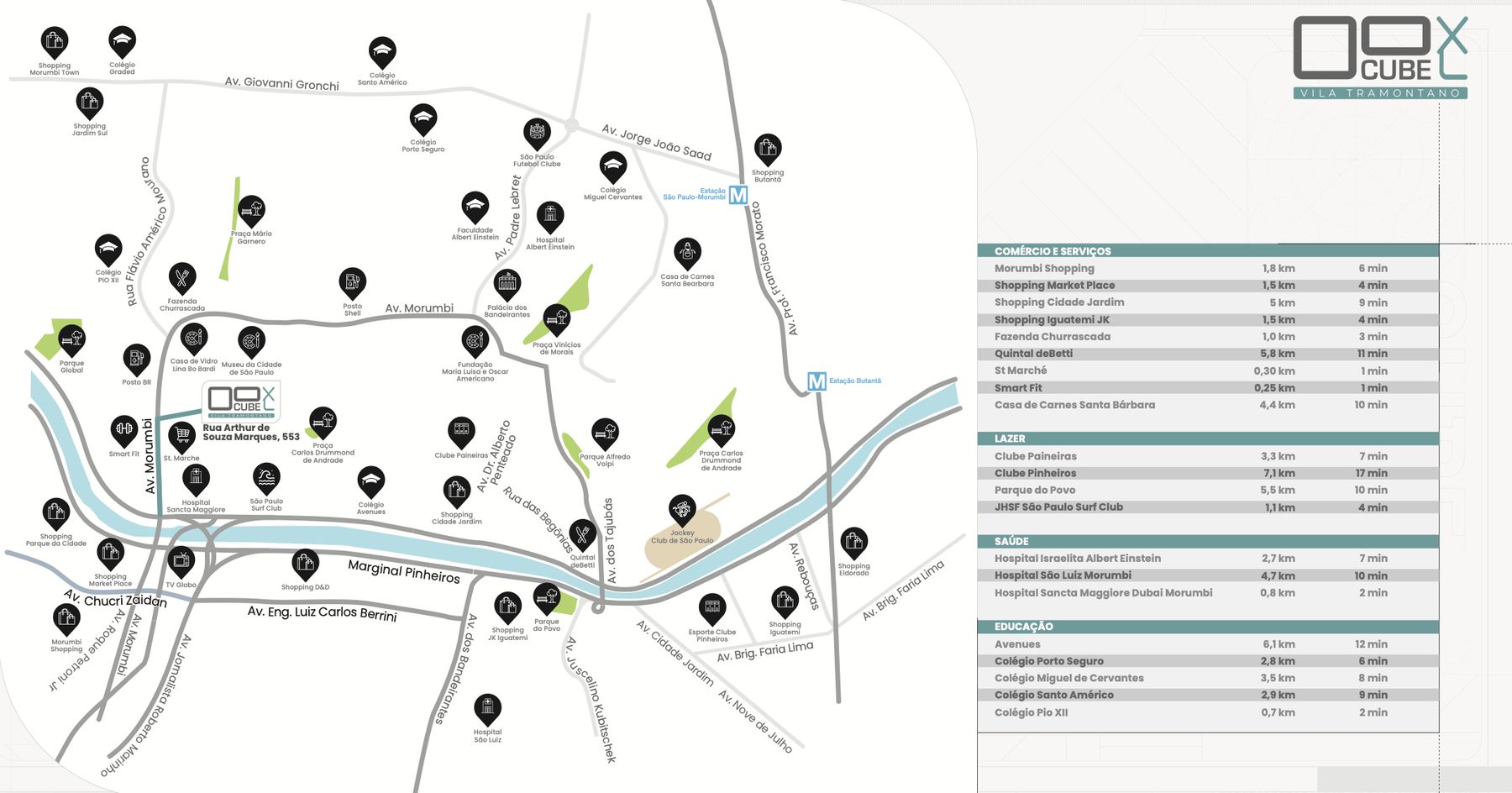Click the Hospital Sancta Maggiore map pin
The height and width of the screenshot is (793, 1512).
(196, 481)
